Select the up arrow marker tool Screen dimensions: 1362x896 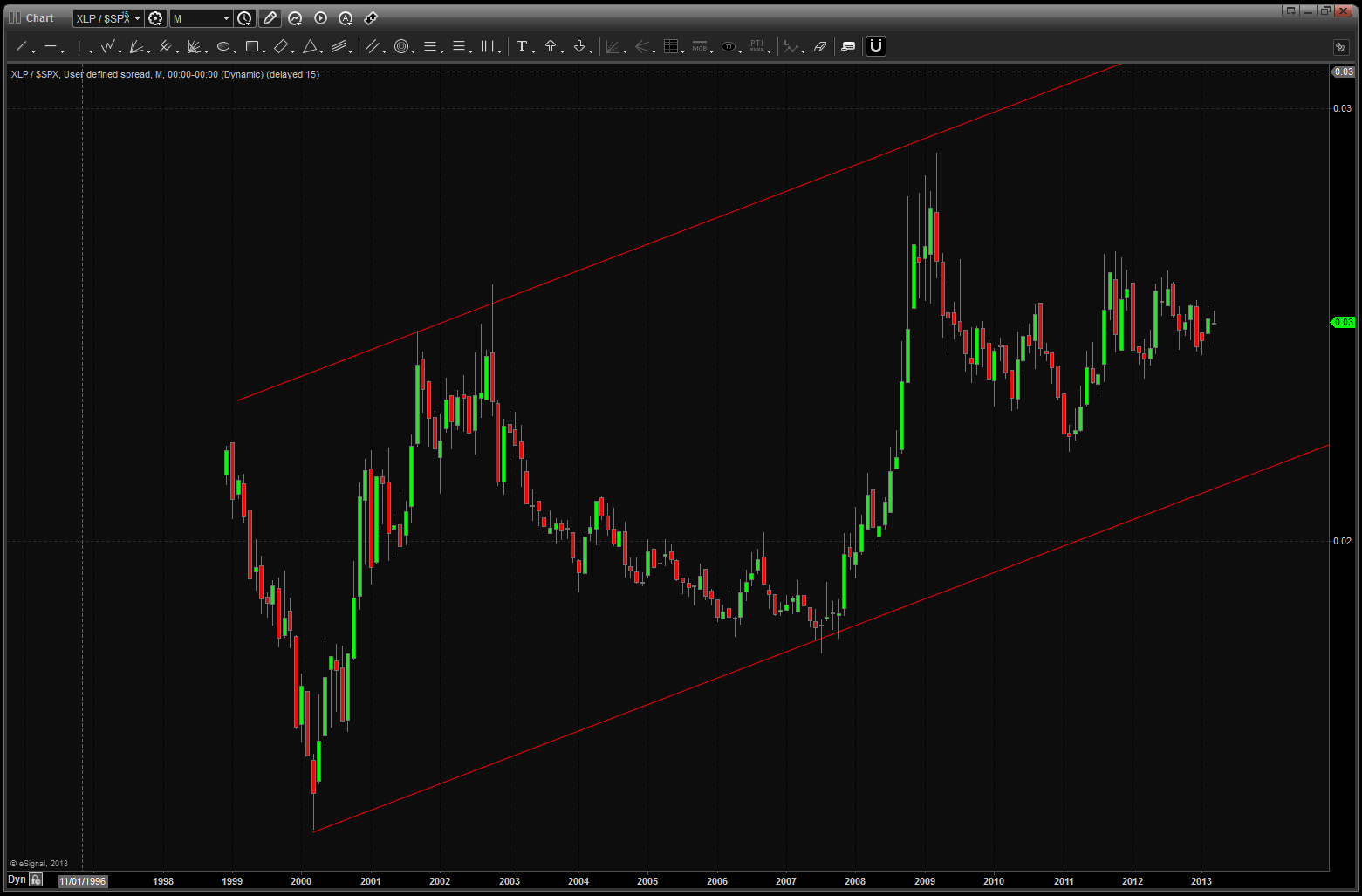[551, 47]
